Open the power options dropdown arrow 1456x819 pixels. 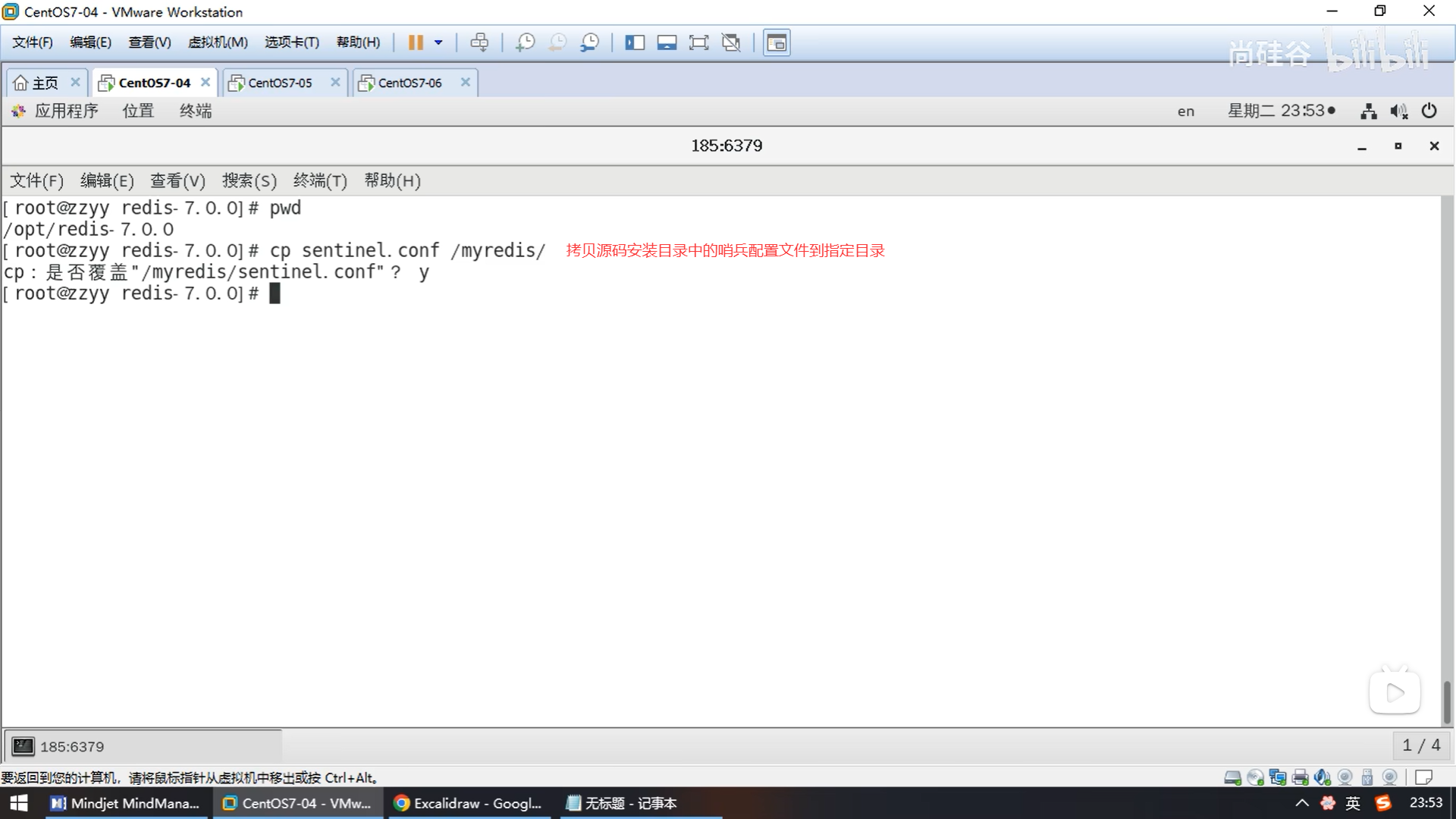click(438, 42)
